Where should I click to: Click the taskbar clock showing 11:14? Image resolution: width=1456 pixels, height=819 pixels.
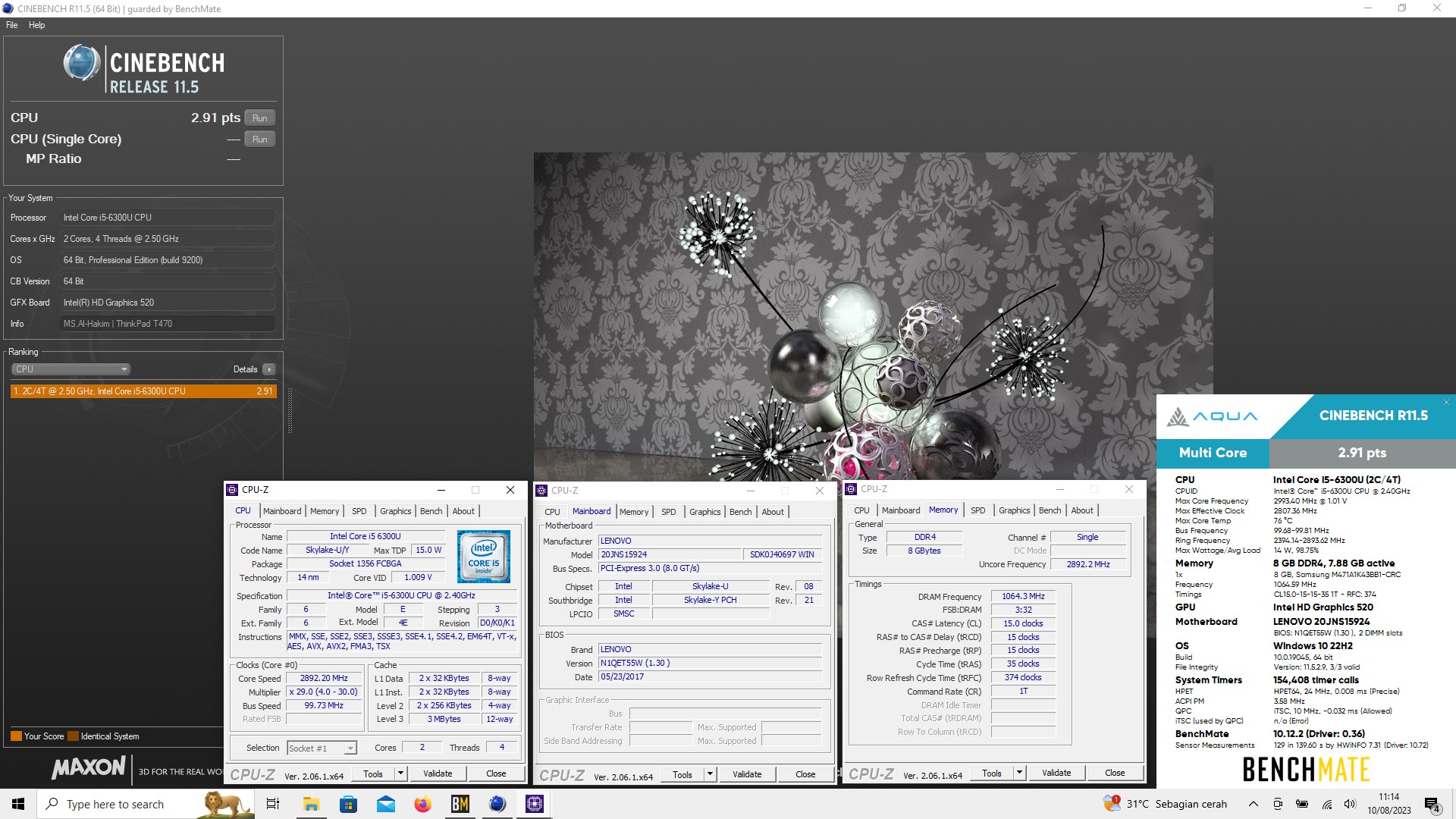[1389, 804]
